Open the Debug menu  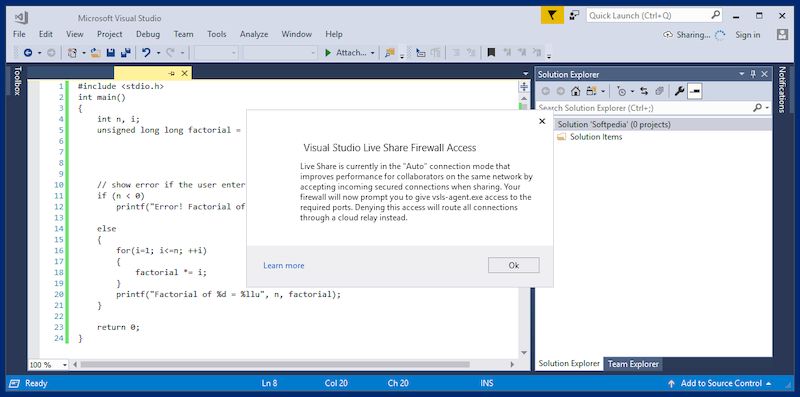pyautogui.click(x=147, y=34)
